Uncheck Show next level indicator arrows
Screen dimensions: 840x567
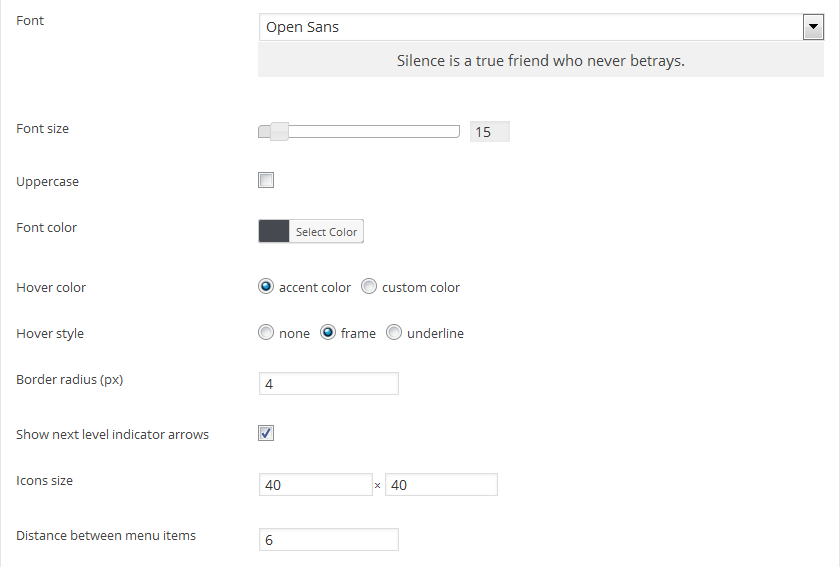(266, 433)
